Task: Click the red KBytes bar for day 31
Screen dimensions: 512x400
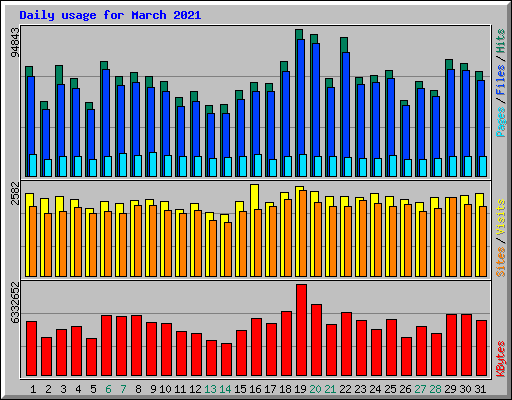Action: 481,348
